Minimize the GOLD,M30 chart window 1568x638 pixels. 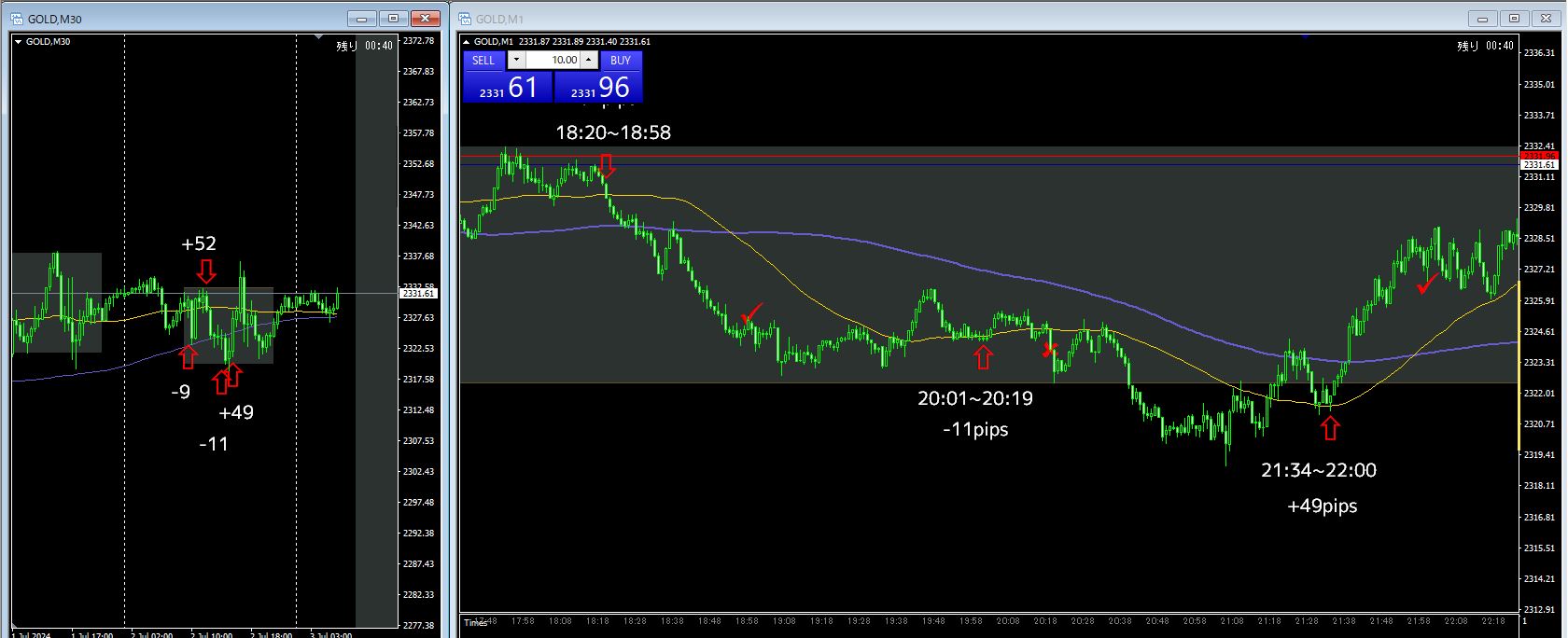pos(362,19)
